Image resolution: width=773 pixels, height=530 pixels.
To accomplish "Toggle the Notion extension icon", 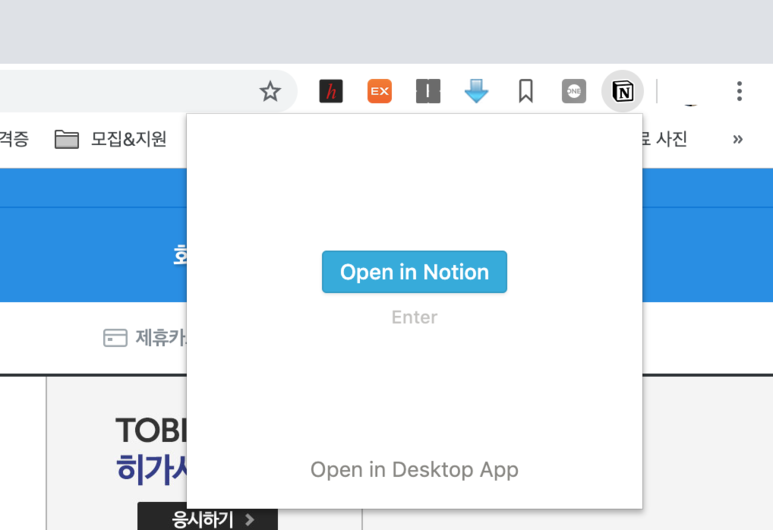I will pyautogui.click(x=623, y=91).
